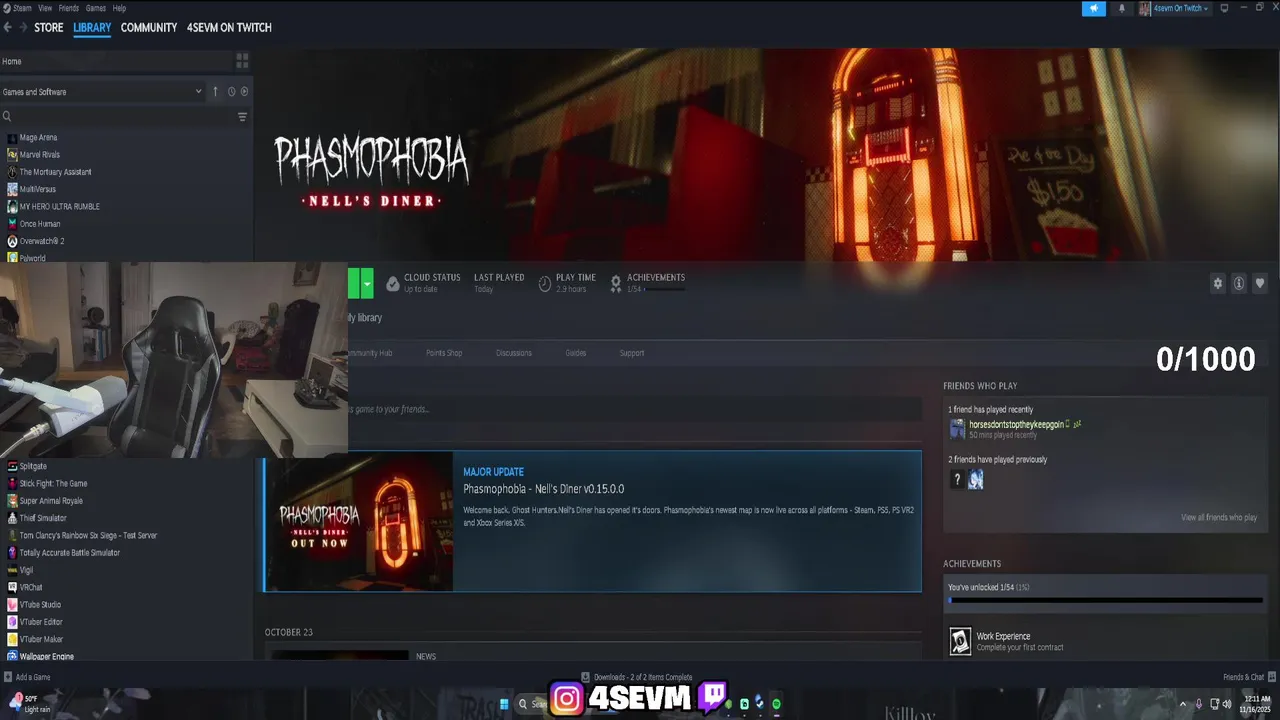Click the second previously-played friend avatar
Viewport: 1280px width, 720px height.
click(x=976, y=480)
